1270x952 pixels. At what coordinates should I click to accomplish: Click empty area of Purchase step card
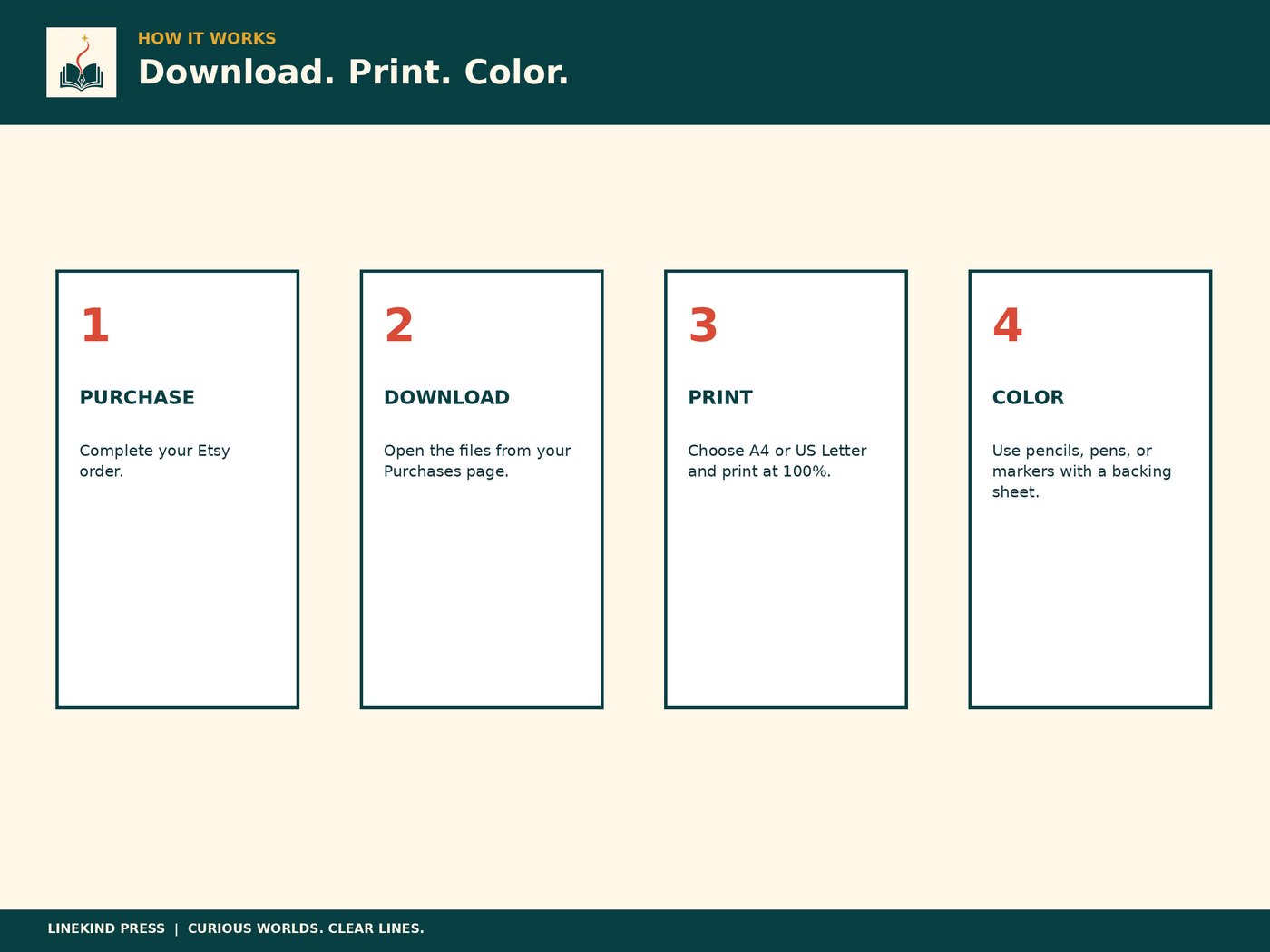pos(177,598)
